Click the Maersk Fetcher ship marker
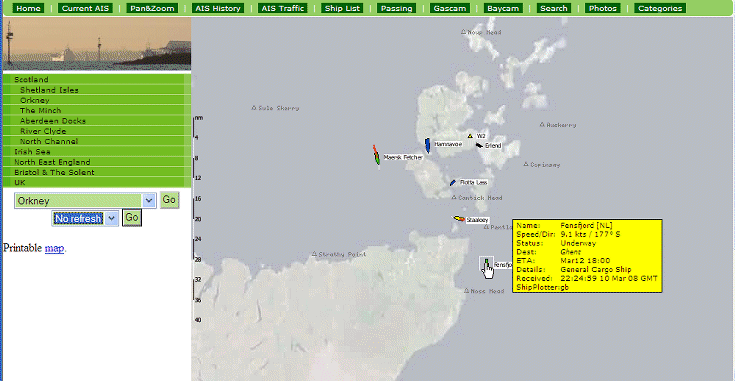The height and width of the screenshot is (381, 735). 376,155
